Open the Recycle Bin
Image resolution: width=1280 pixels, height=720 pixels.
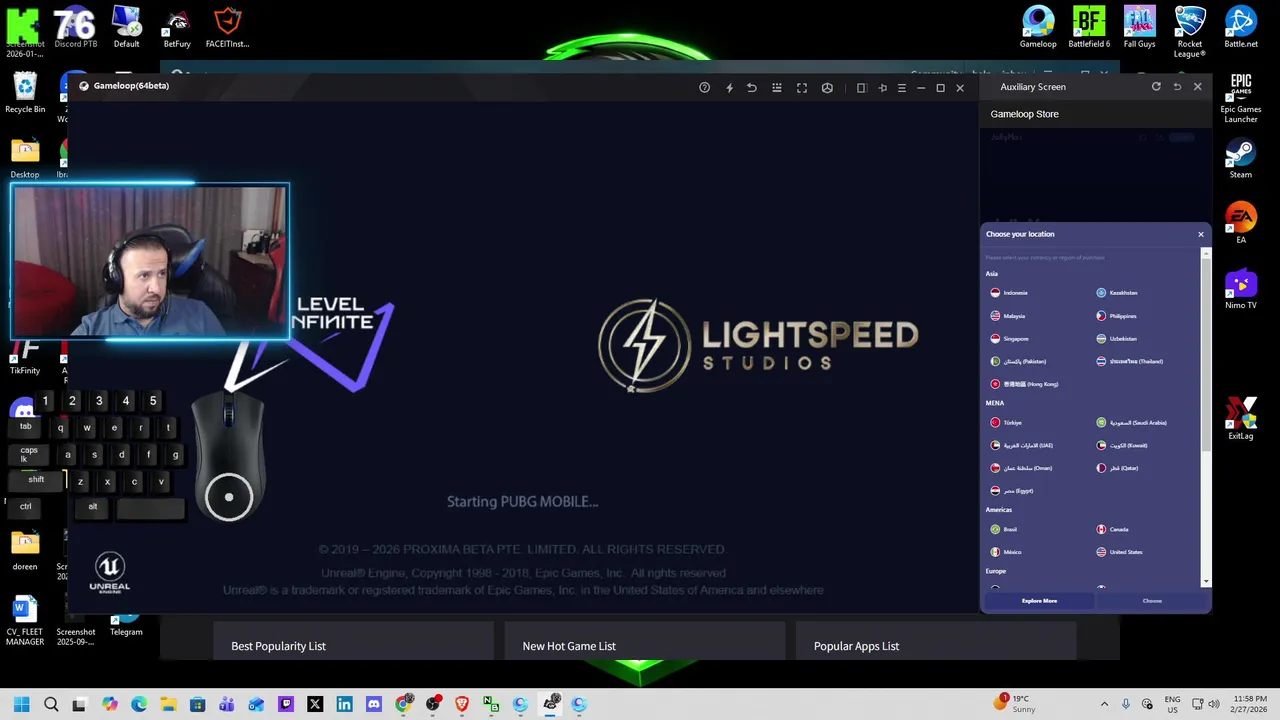[25, 92]
